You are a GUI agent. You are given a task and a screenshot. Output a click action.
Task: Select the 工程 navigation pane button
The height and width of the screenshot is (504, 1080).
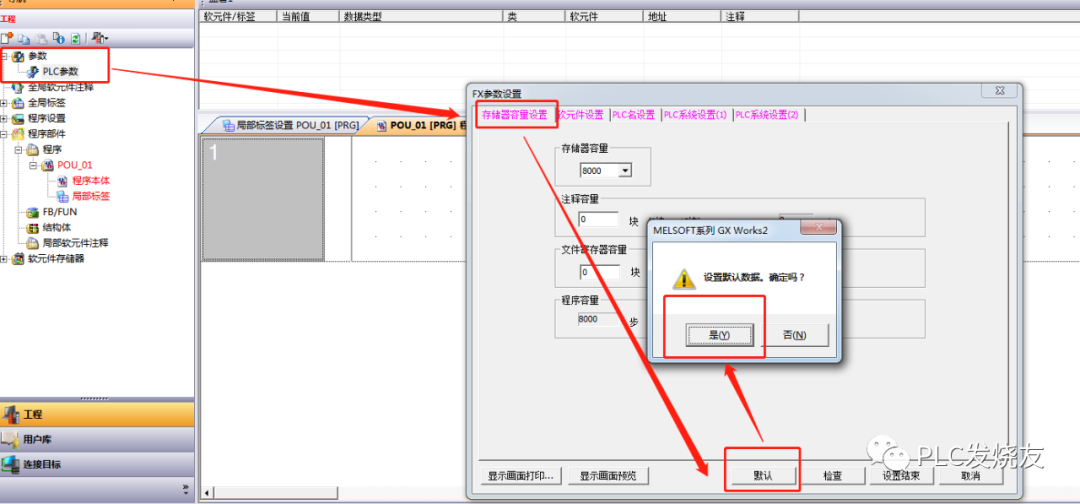point(97,414)
